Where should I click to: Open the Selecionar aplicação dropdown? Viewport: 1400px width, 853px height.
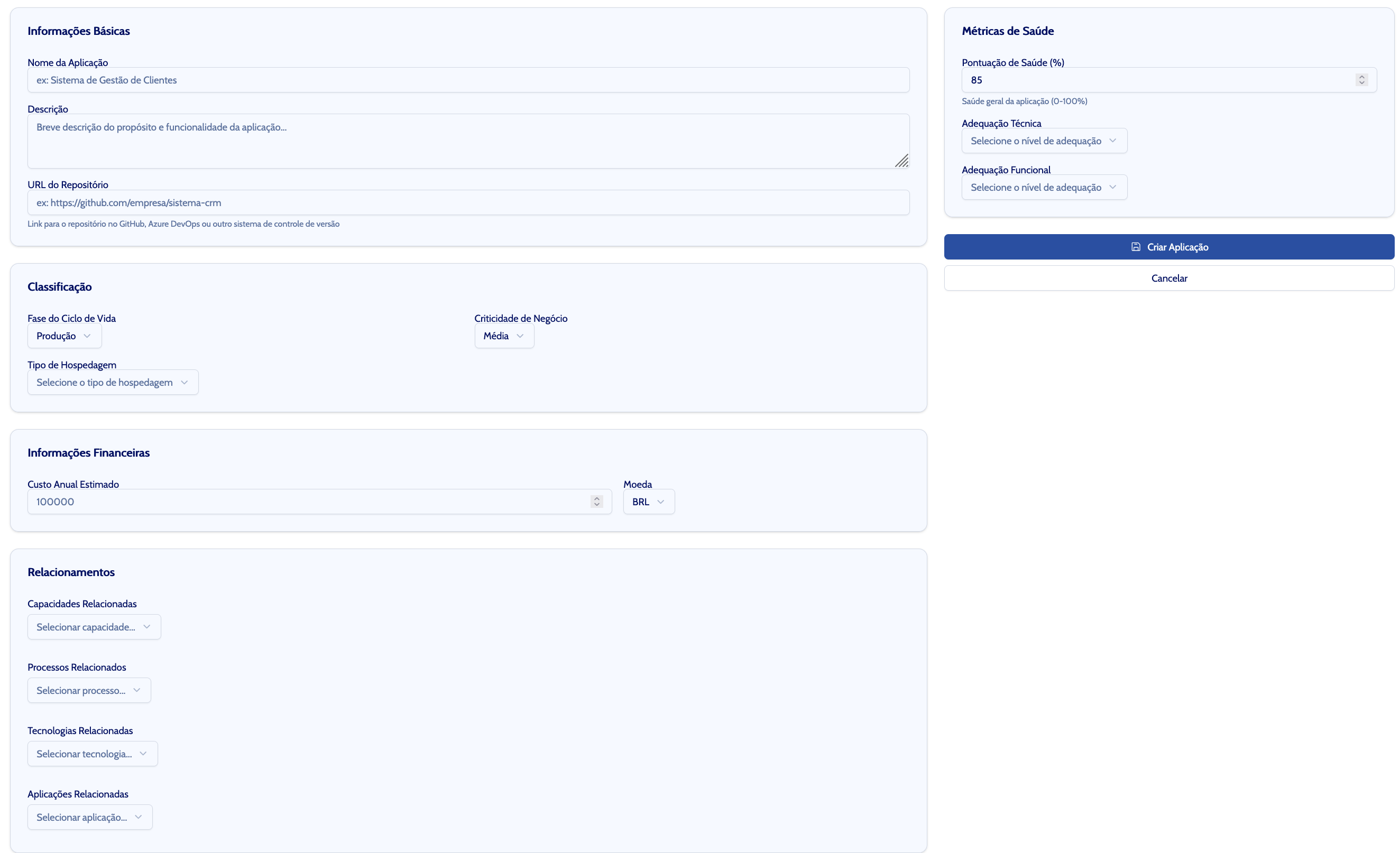coord(89,818)
